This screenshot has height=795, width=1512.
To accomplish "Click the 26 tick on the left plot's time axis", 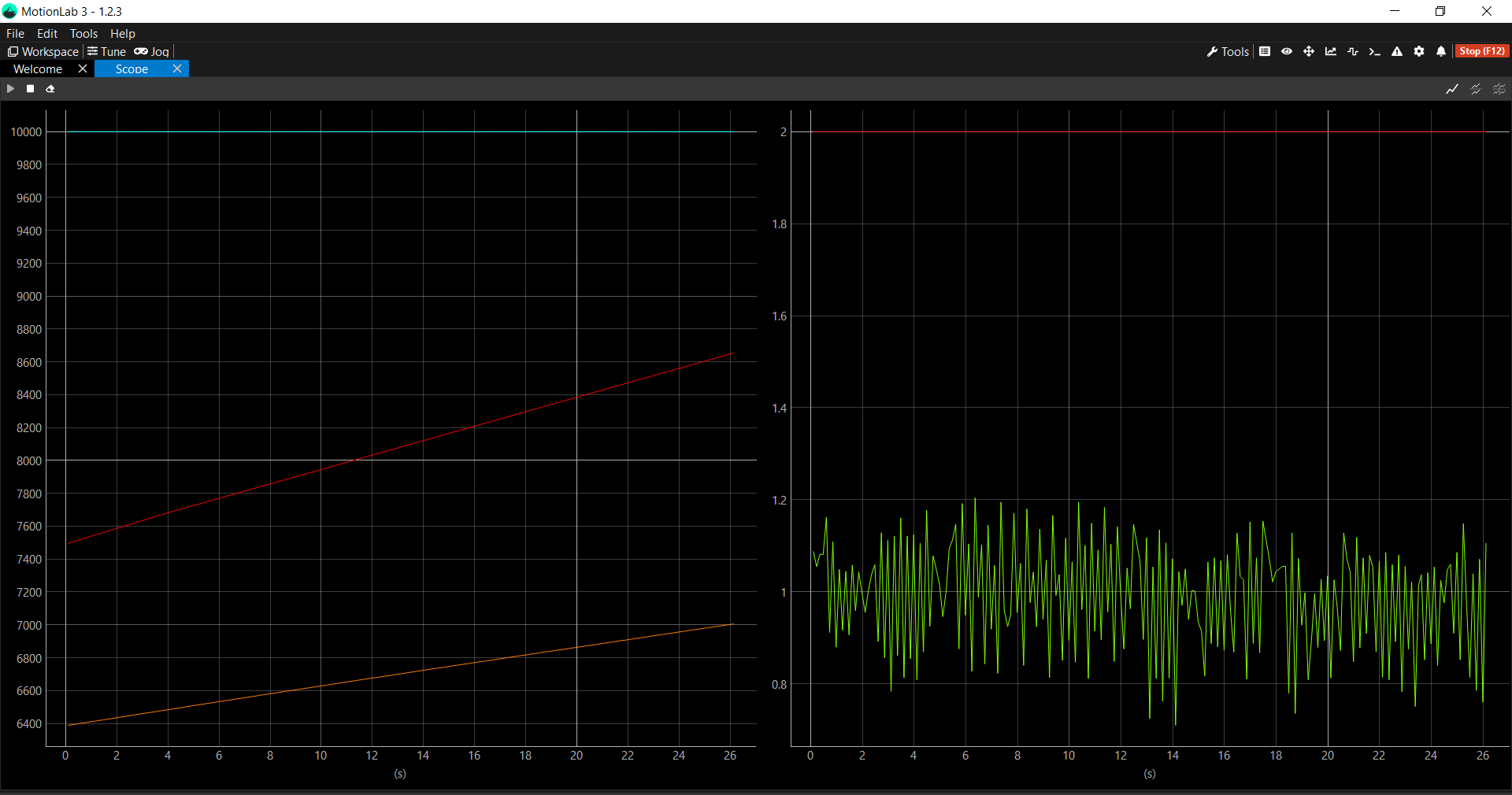I will pyautogui.click(x=730, y=756).
